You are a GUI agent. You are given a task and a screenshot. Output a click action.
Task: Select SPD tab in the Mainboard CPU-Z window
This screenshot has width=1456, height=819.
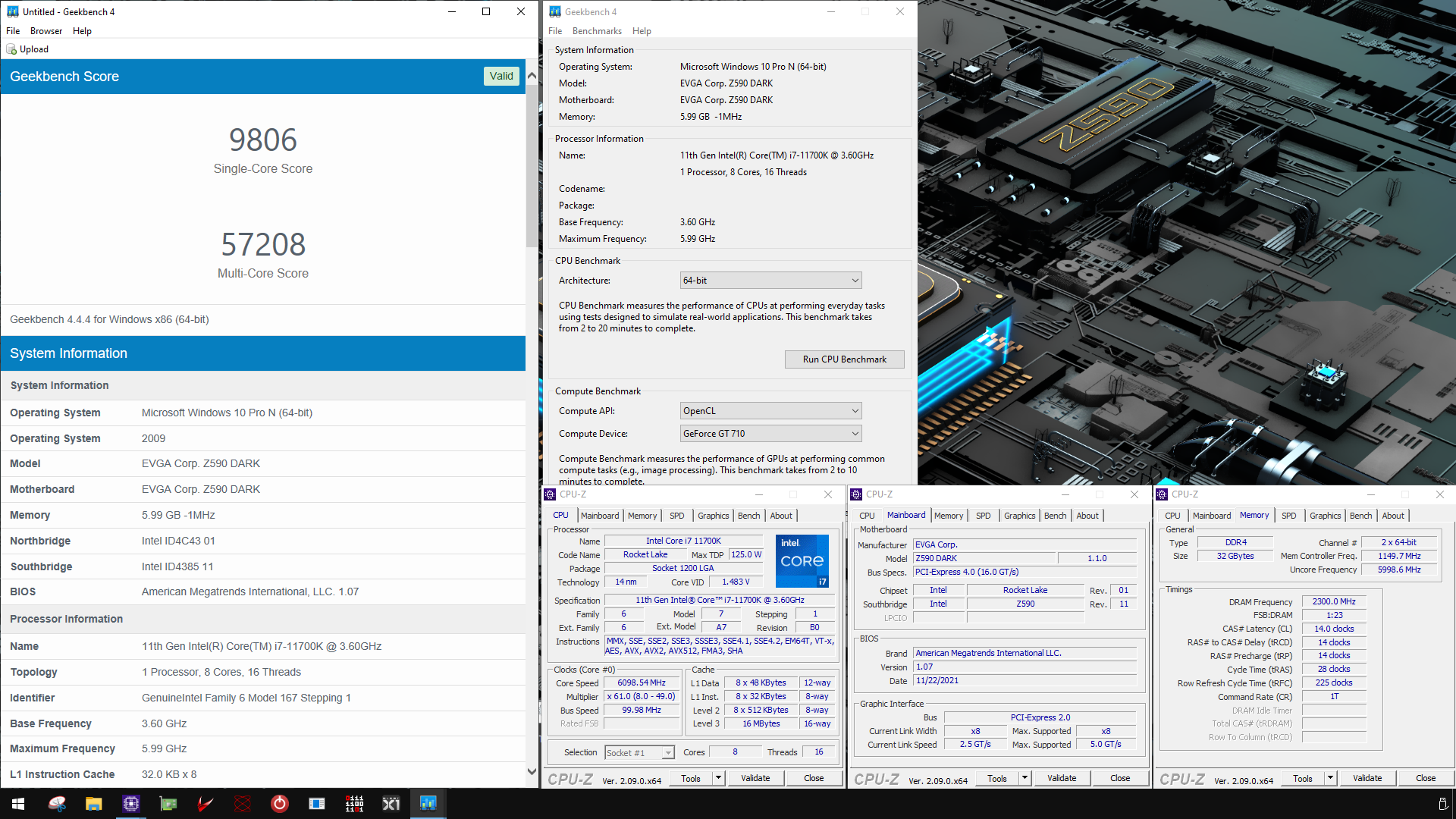click(983, 516)
